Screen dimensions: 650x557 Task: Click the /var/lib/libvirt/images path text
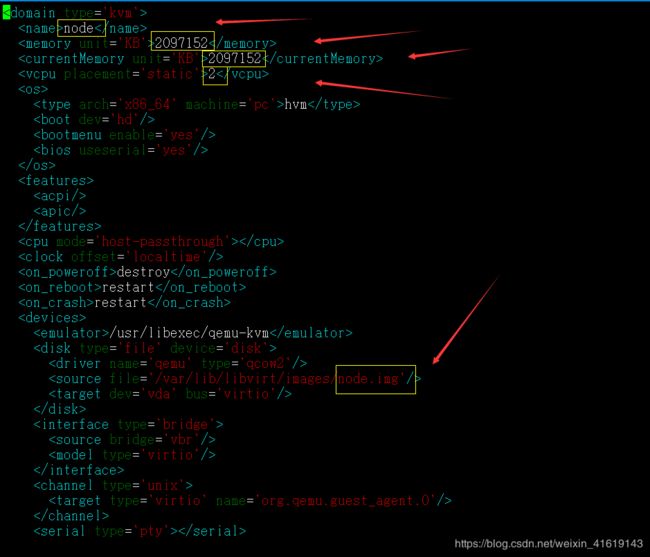pos(243,379)
